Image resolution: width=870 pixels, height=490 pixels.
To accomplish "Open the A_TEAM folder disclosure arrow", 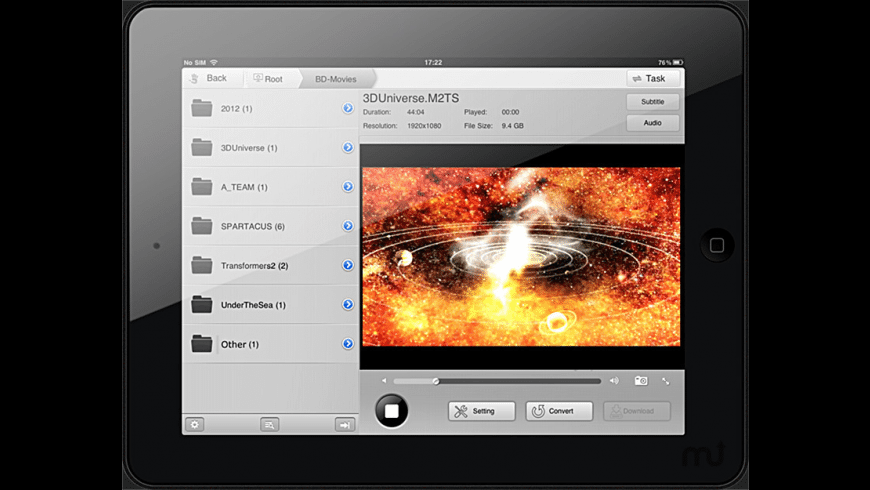I will (x=348, y=186).
